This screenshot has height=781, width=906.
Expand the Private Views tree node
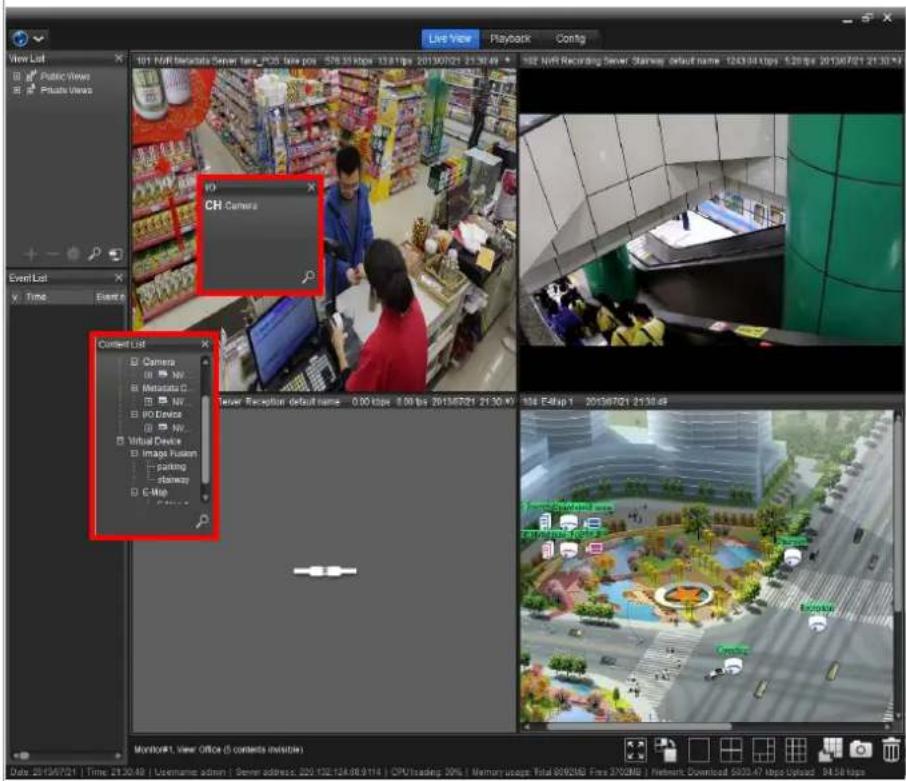(16, 90)
